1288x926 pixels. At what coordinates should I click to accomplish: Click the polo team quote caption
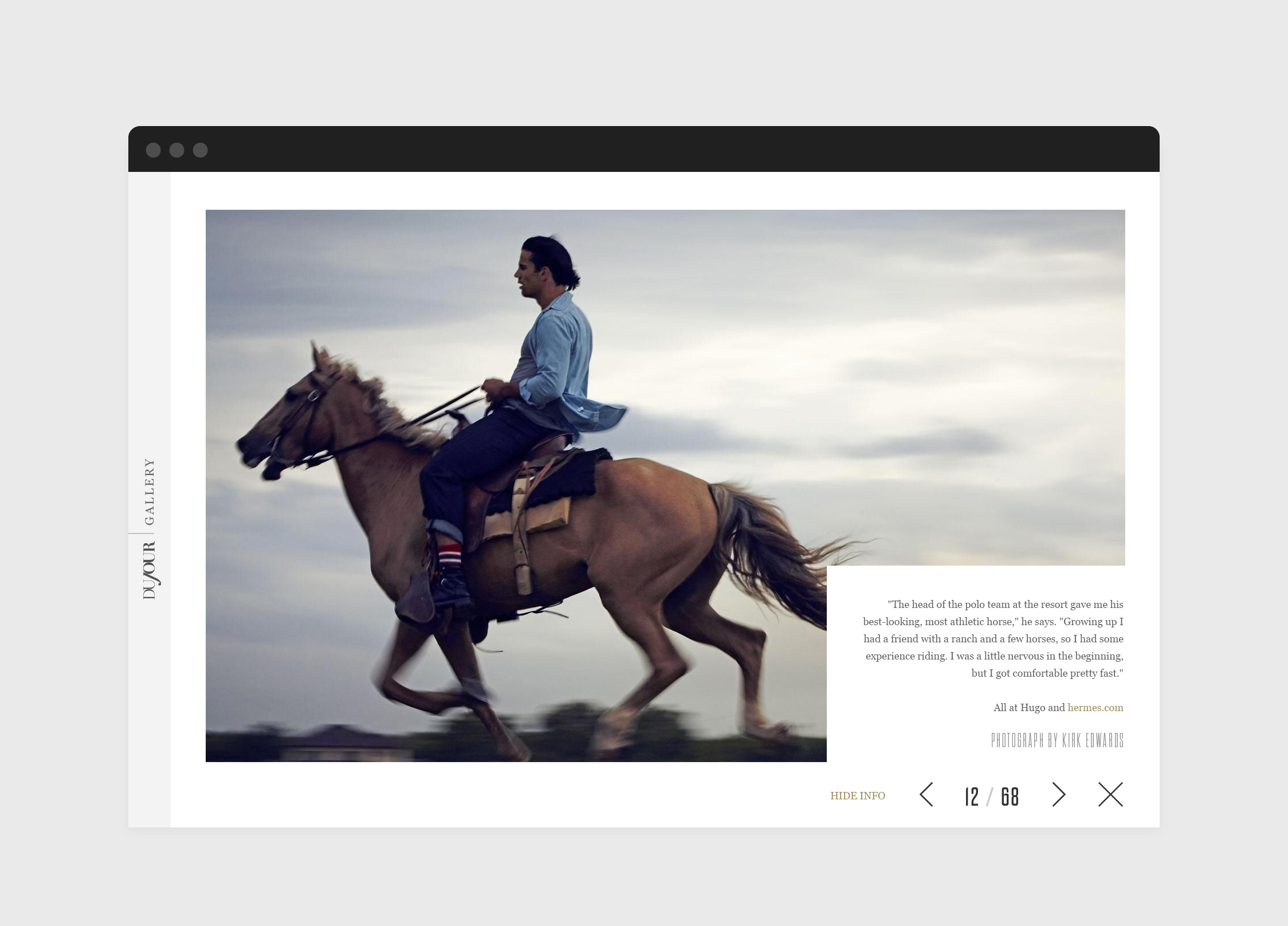[994, 638]
